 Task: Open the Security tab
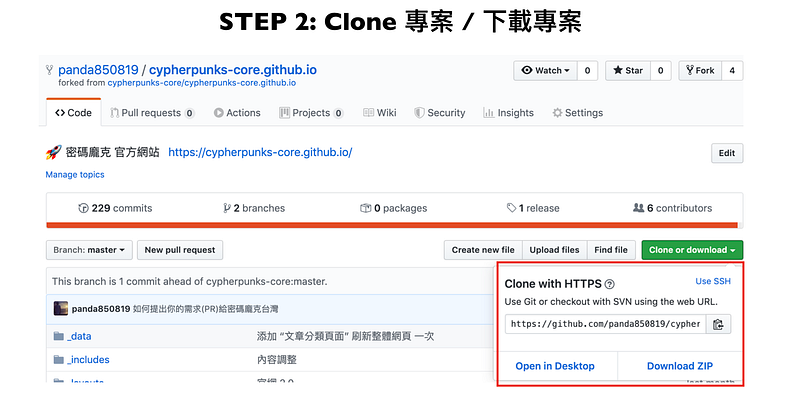tap(439, 113)
